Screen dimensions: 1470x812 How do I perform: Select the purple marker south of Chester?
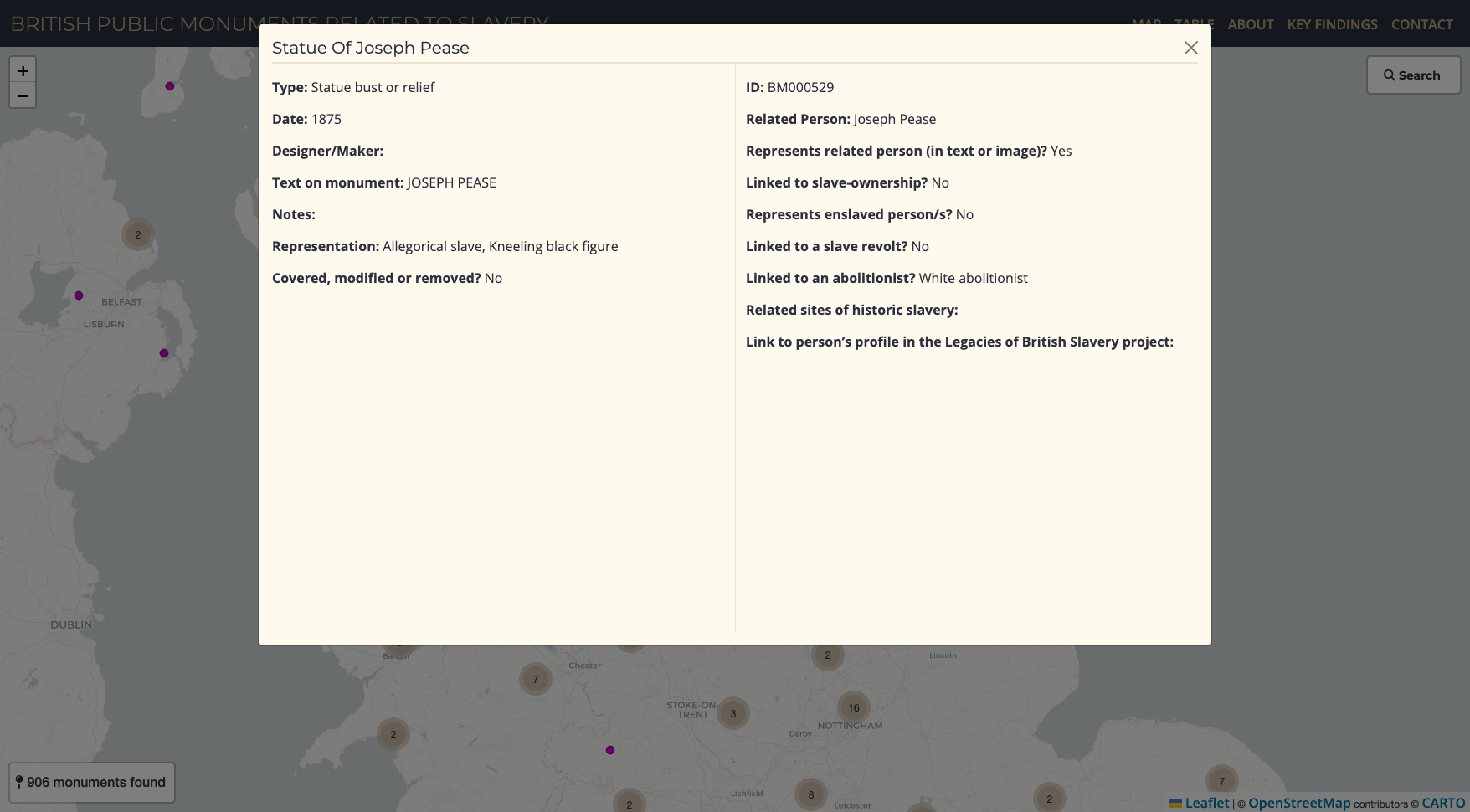coord(610,750)
